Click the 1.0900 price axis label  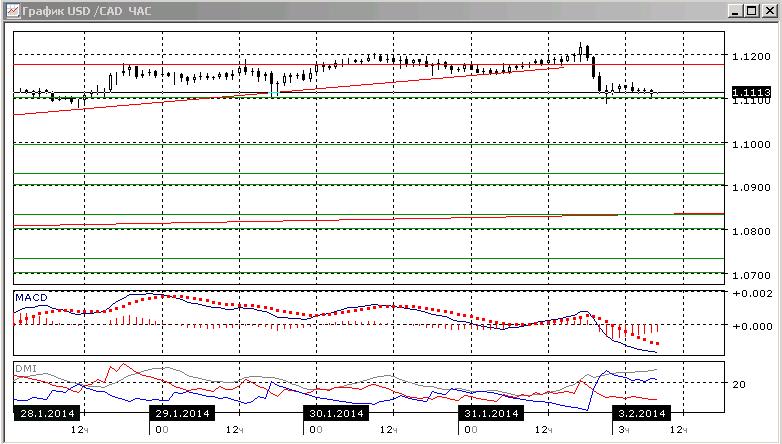(750, 188)
